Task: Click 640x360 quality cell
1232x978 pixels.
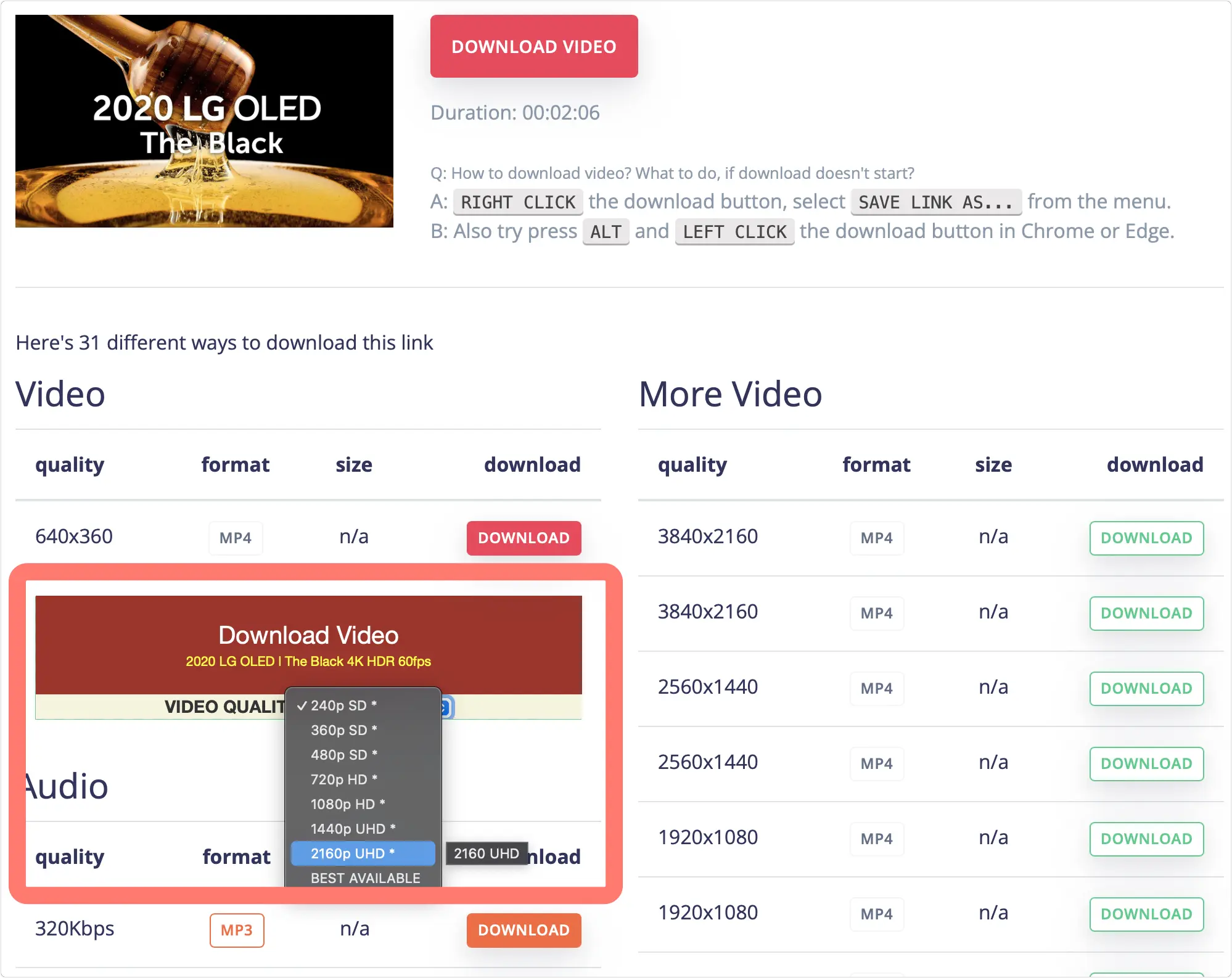Action: (74, 536)
